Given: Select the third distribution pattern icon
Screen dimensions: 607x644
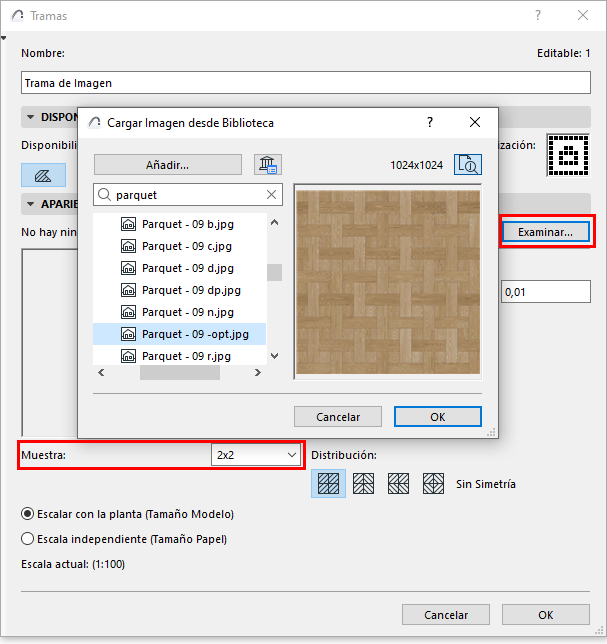Looking at the screenshot, I should pos(398,483).
